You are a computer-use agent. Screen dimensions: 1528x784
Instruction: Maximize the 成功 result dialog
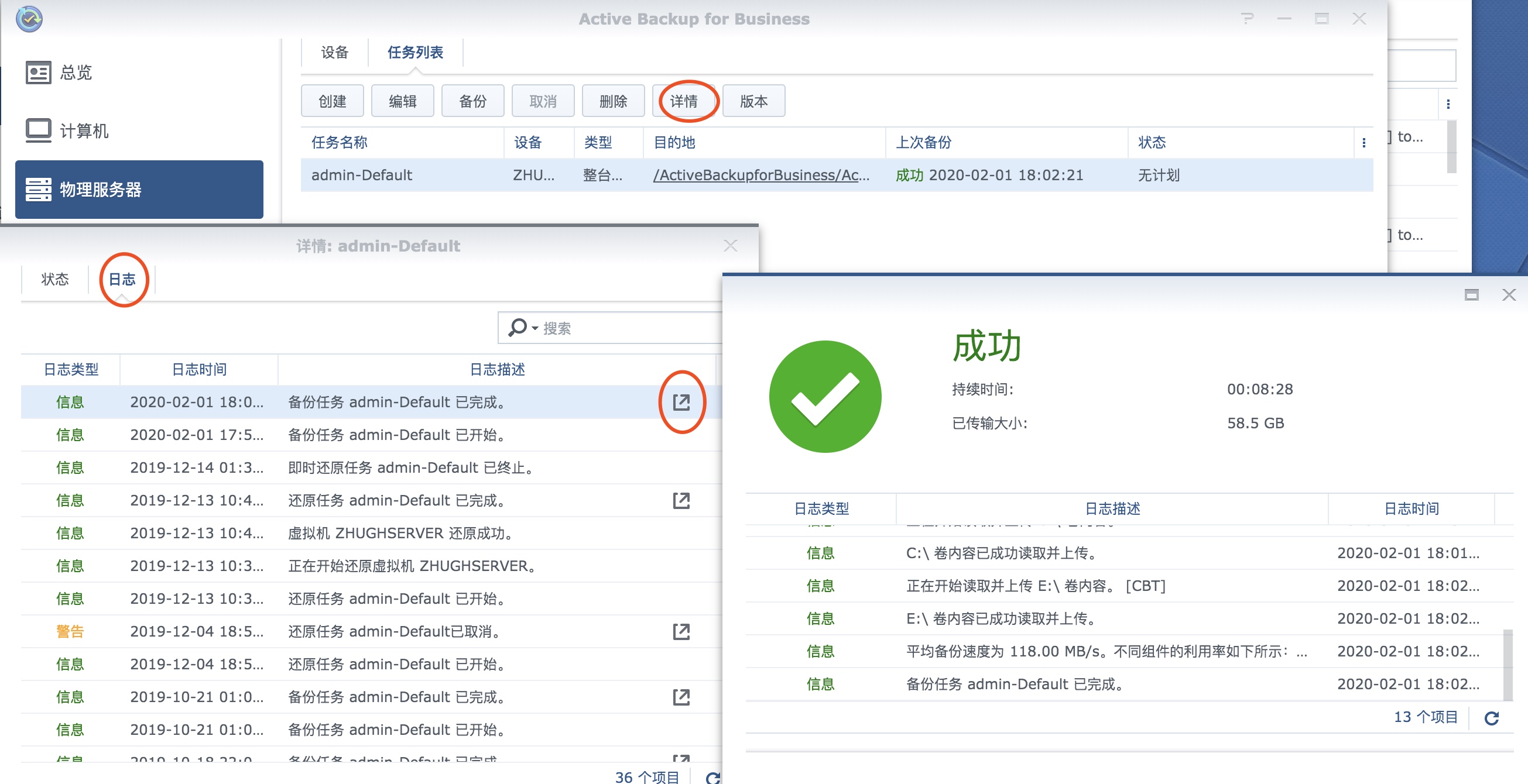pyautogui.click(x=1471, y=294)
